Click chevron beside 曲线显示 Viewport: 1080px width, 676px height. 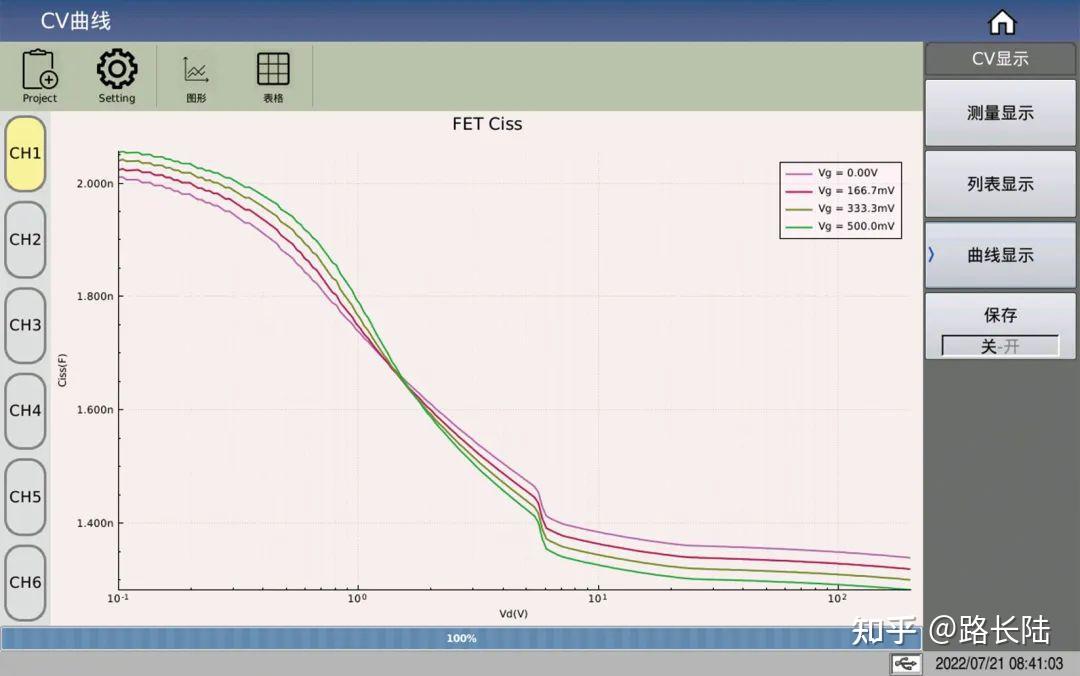click(931, 255)
